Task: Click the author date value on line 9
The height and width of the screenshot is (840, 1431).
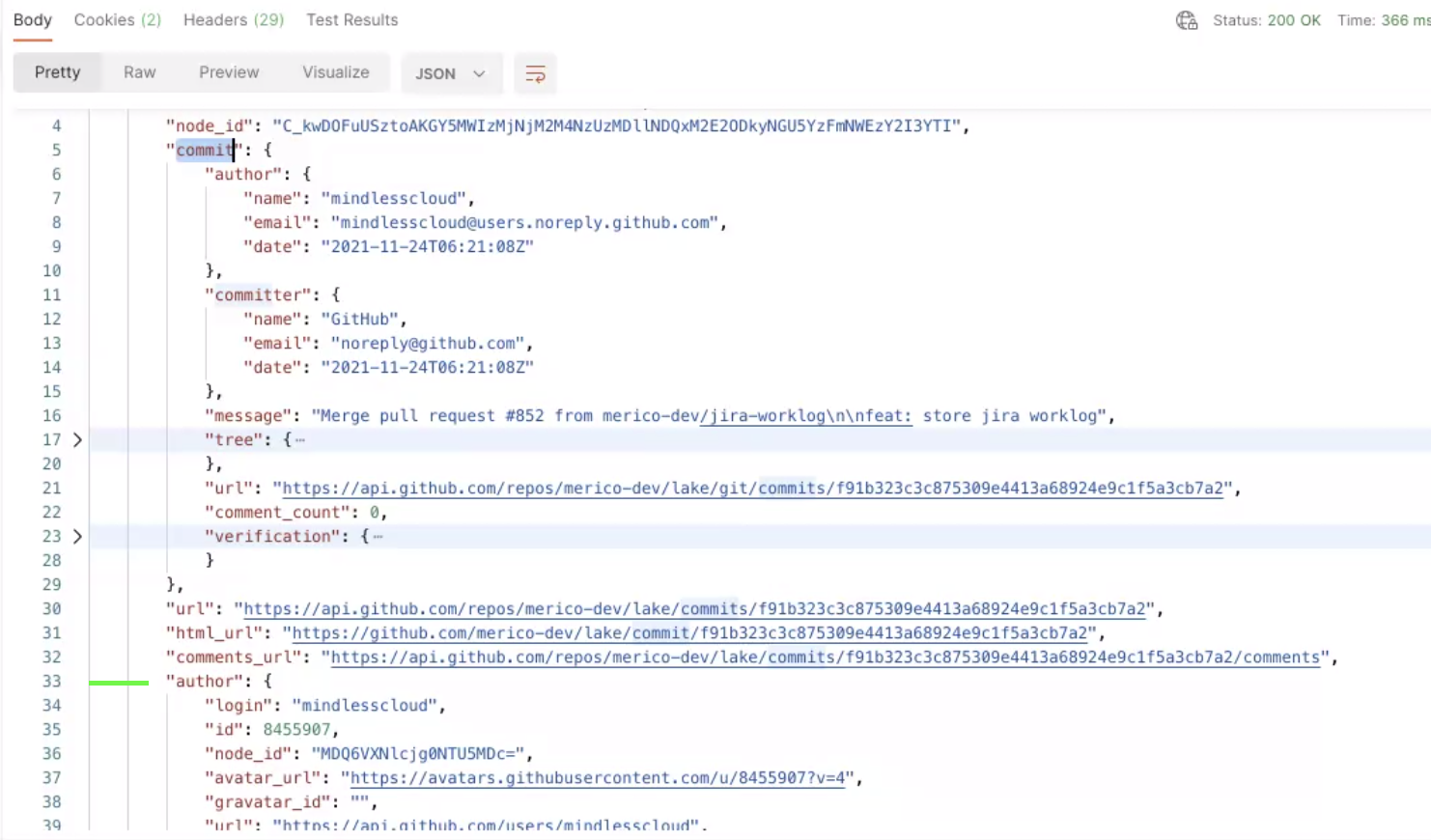Action: (x=427, y=247)
